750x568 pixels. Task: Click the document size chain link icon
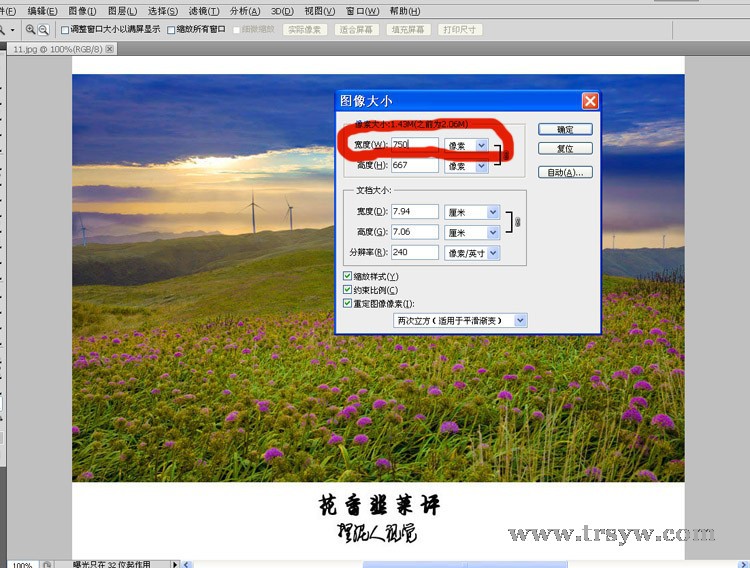[517, 221]
